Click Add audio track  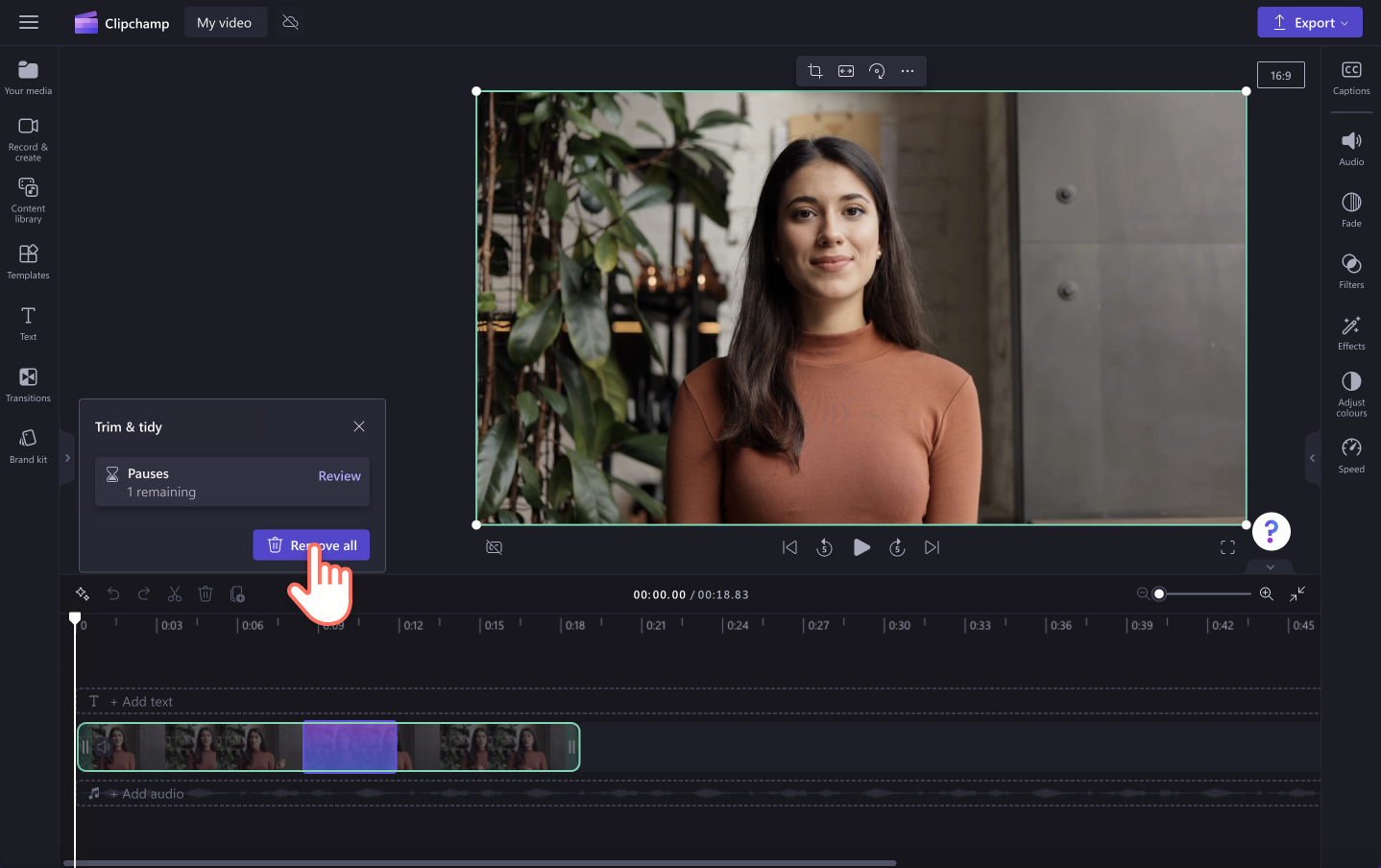click(146, 794)
